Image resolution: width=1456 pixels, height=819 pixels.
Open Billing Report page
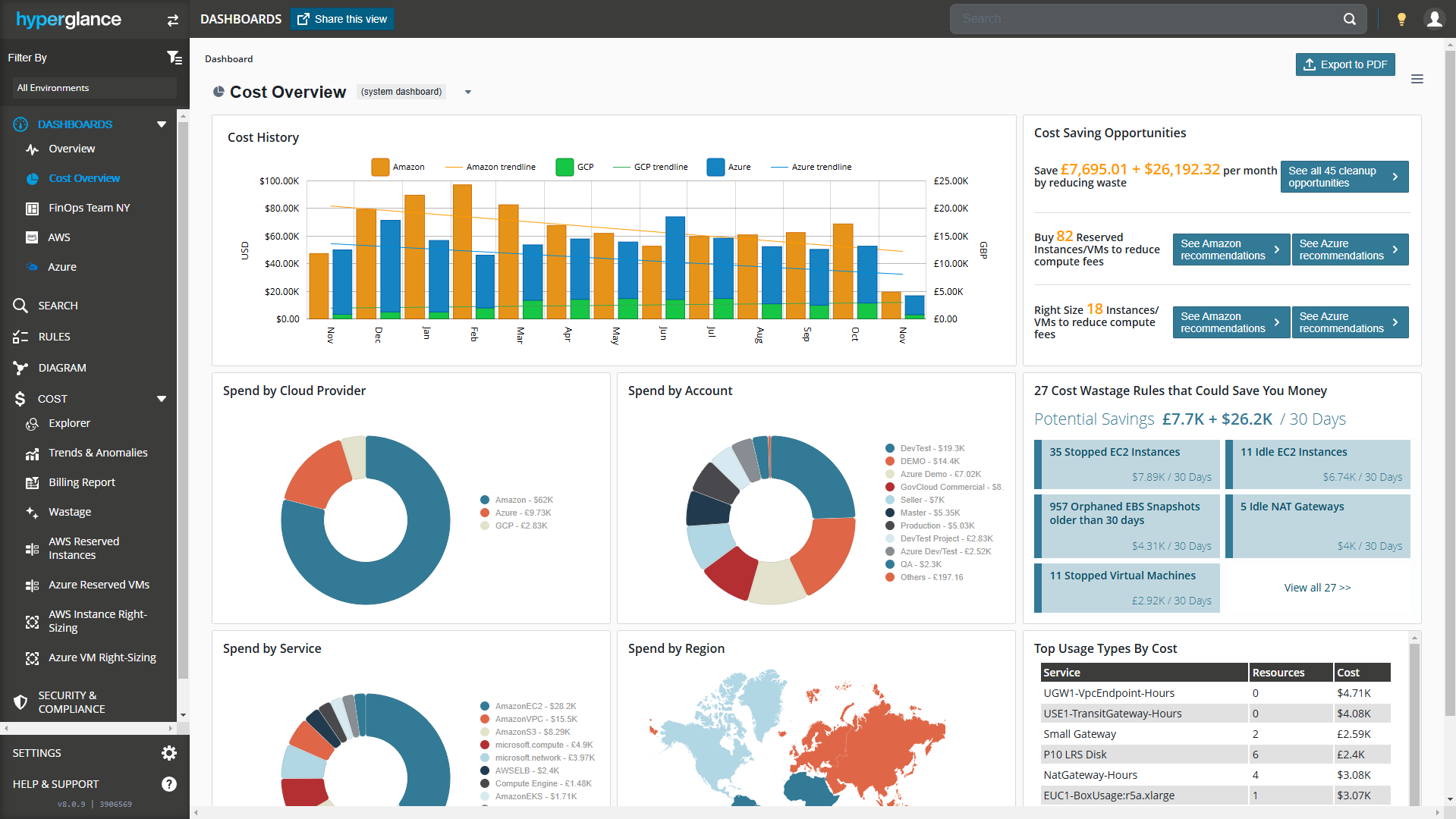(81, 483)
